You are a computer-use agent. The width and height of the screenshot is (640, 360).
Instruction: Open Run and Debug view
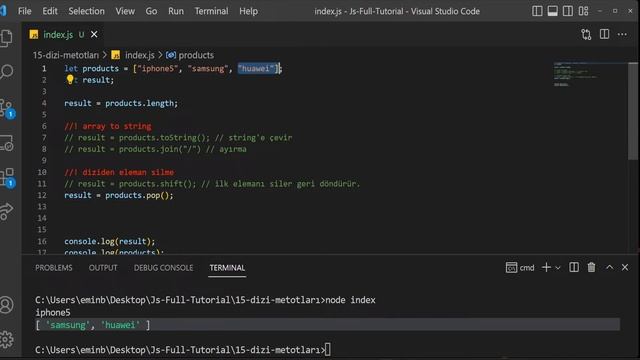coord(7,143)
